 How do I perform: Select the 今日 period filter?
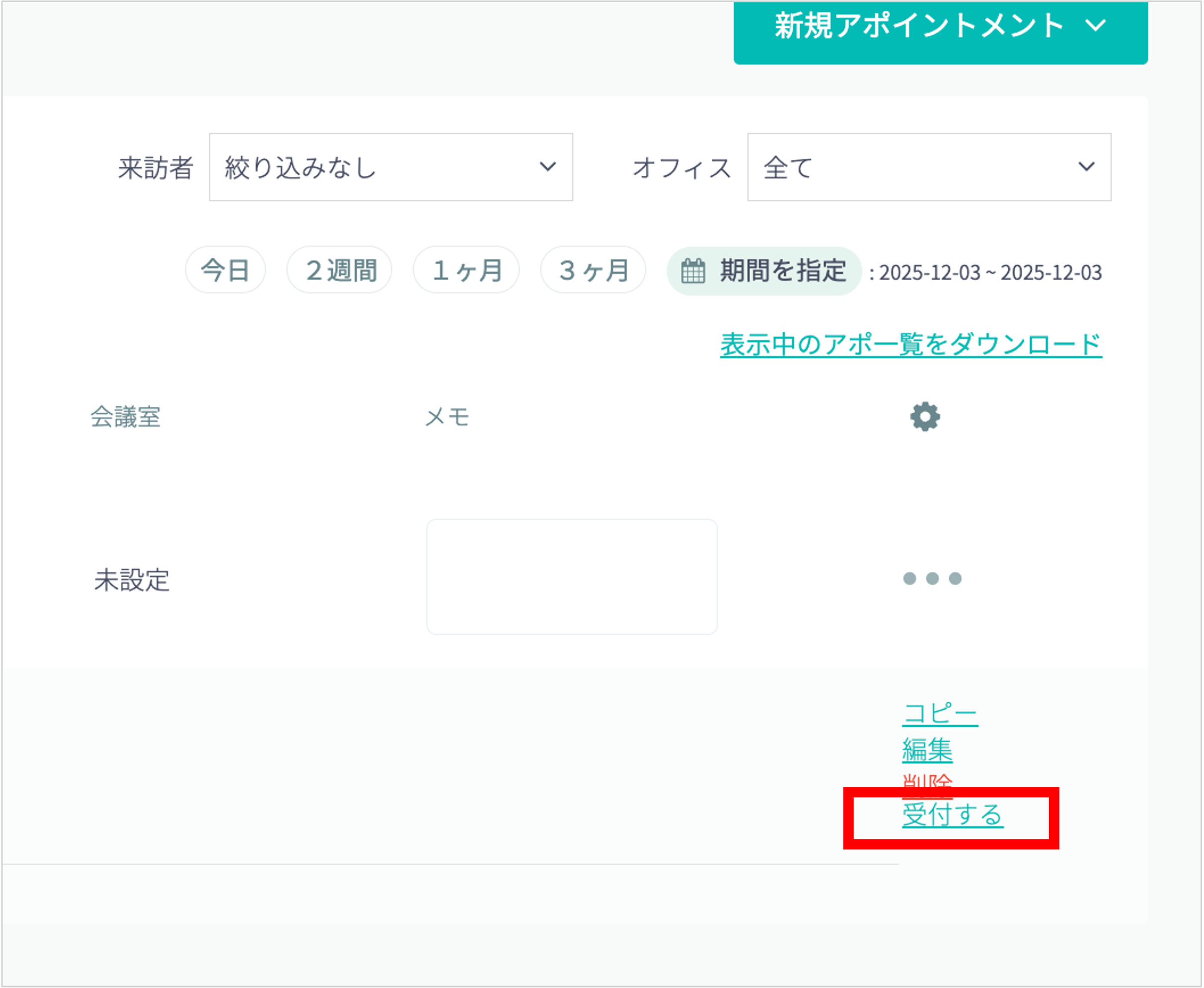[x=226, y=270]
